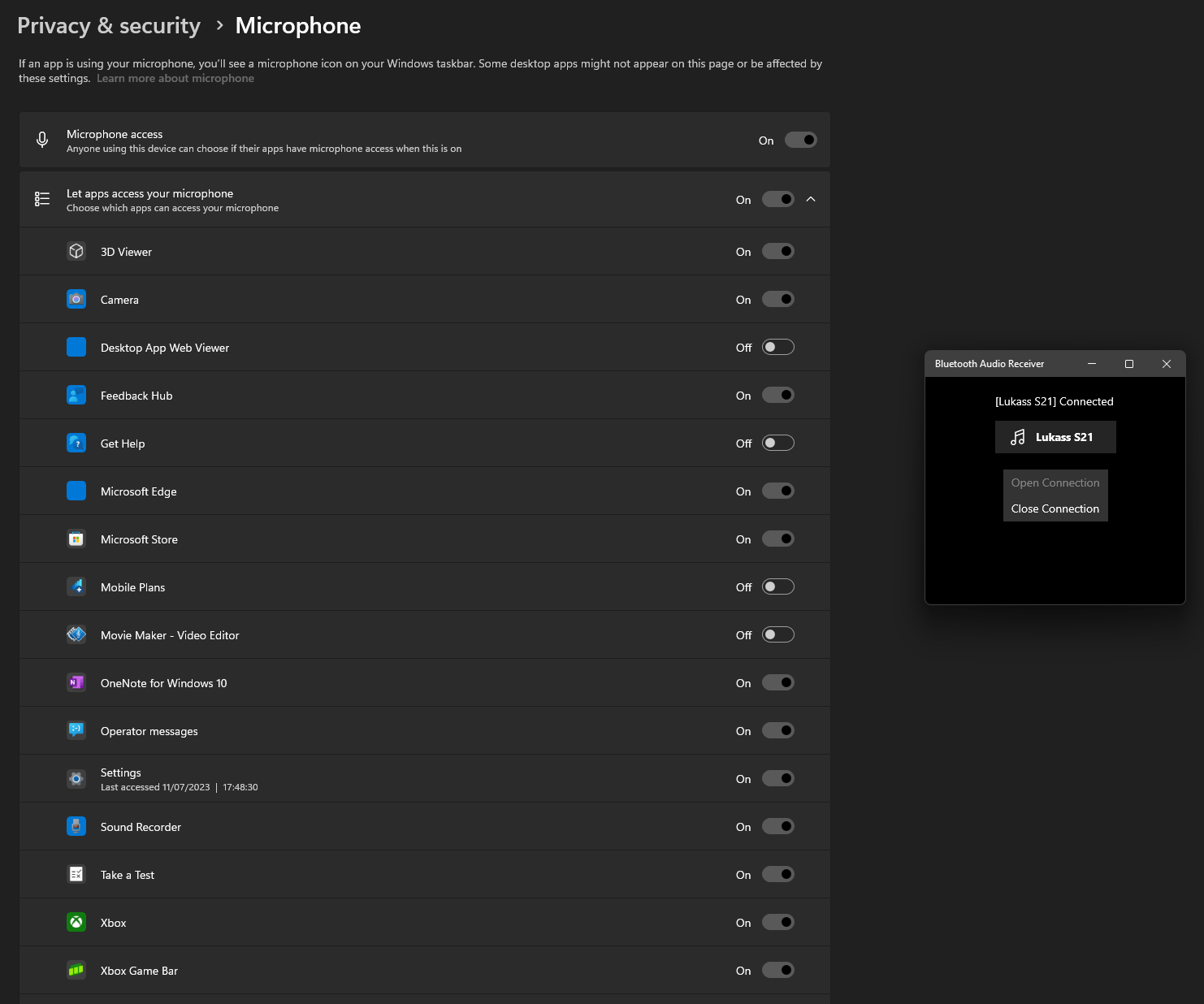Screen dimensions: 1204x1004
Task: Turn off Xbox Game Bar microphone toggle
Action: pyautogui.click(x=778, y=970)
